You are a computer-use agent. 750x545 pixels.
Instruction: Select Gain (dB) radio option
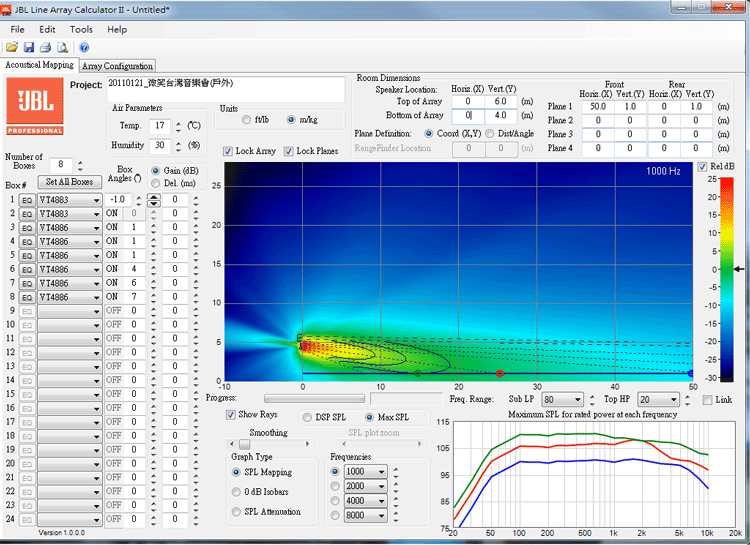tap(155, 170)
